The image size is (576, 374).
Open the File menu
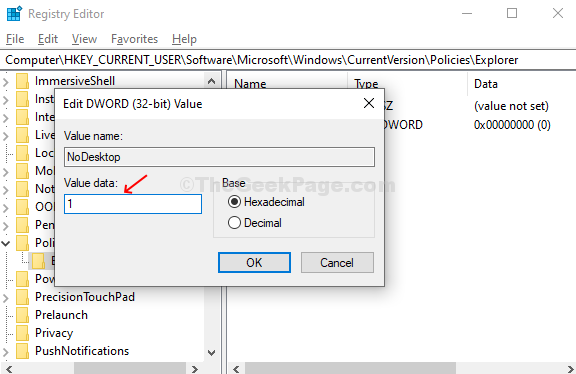tap(15, 39)
